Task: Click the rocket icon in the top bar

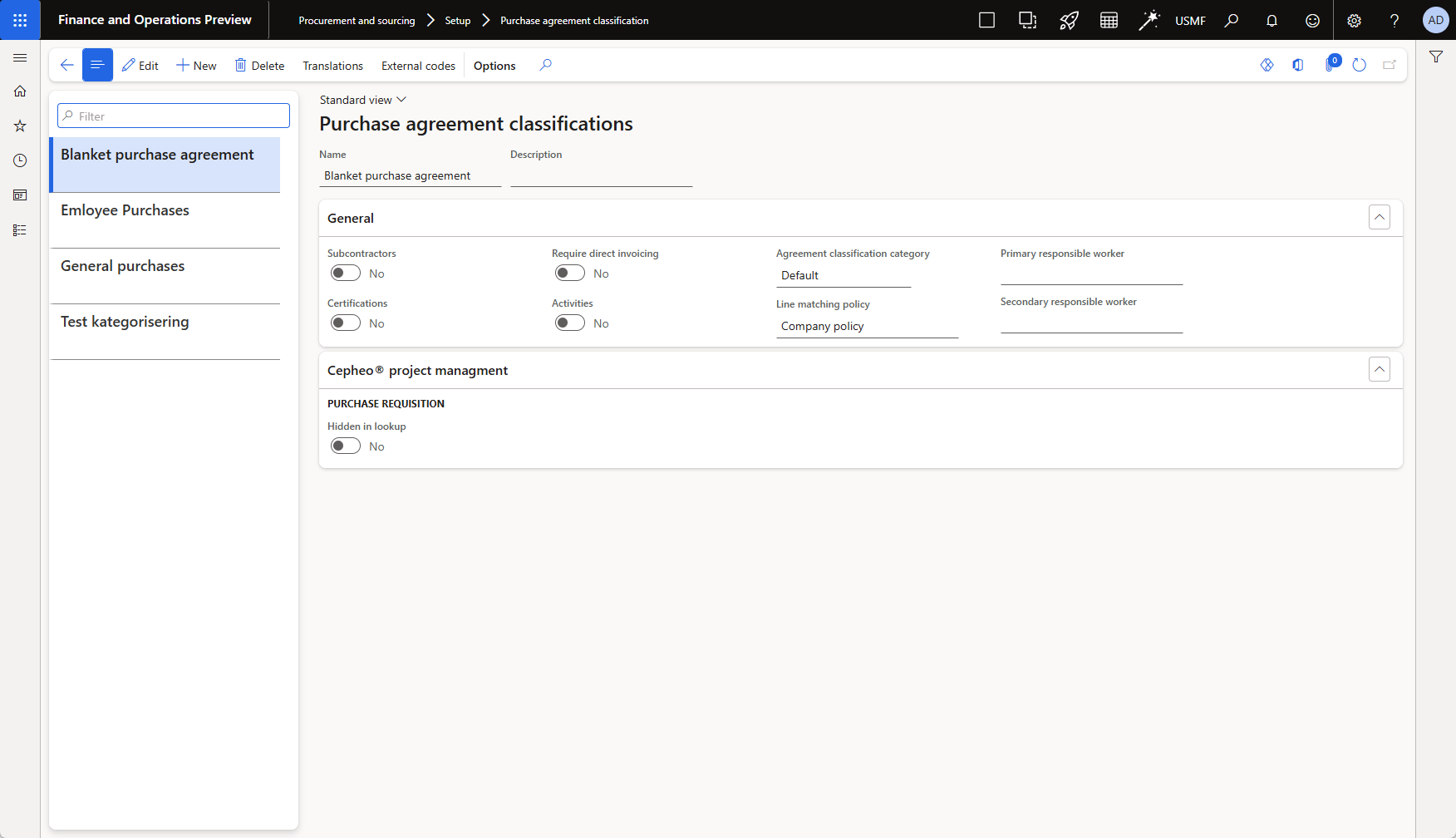Action: pyautogui.click(x=1069, y=20)
